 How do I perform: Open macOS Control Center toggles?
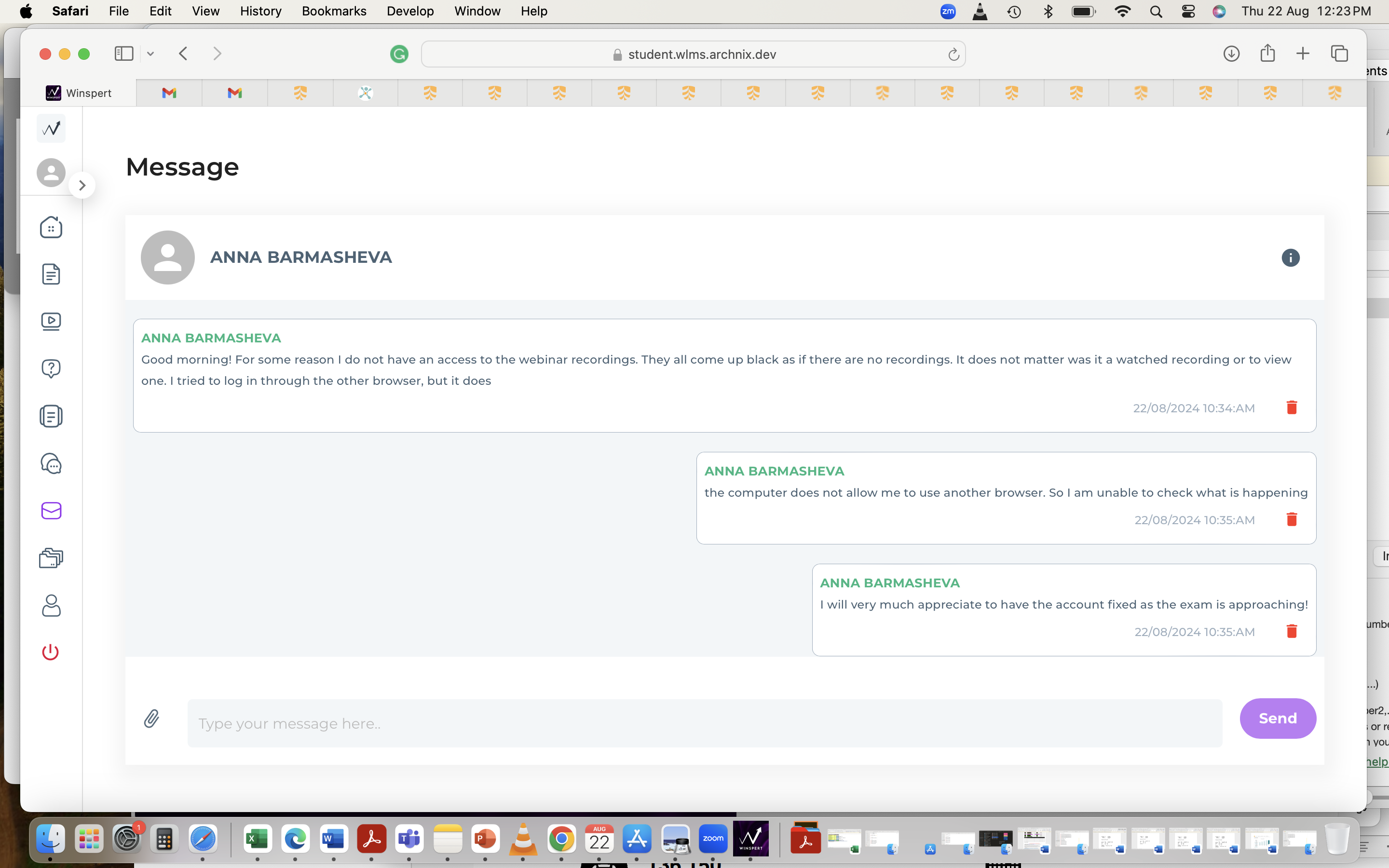[1188, 12]
